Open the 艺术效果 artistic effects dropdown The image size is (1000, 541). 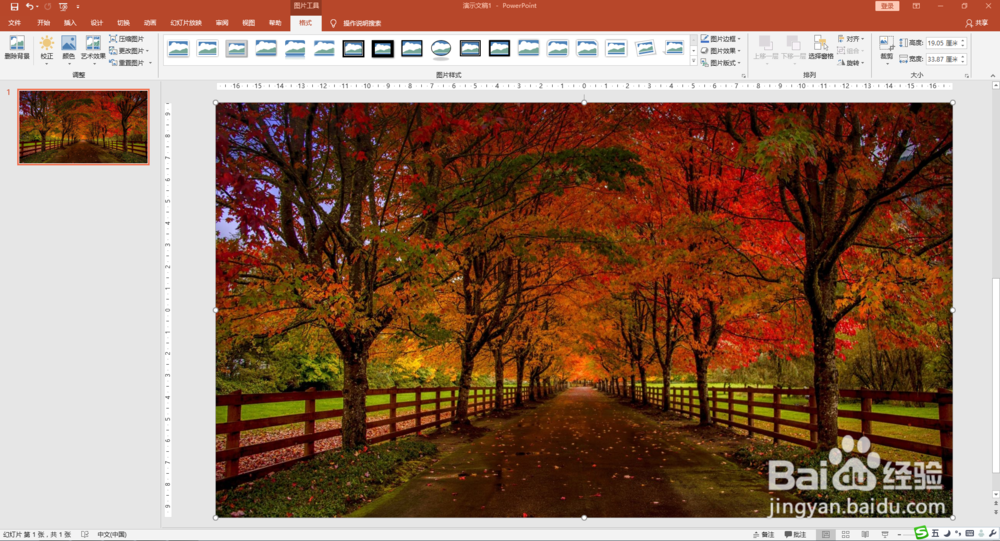pos(93,50)
